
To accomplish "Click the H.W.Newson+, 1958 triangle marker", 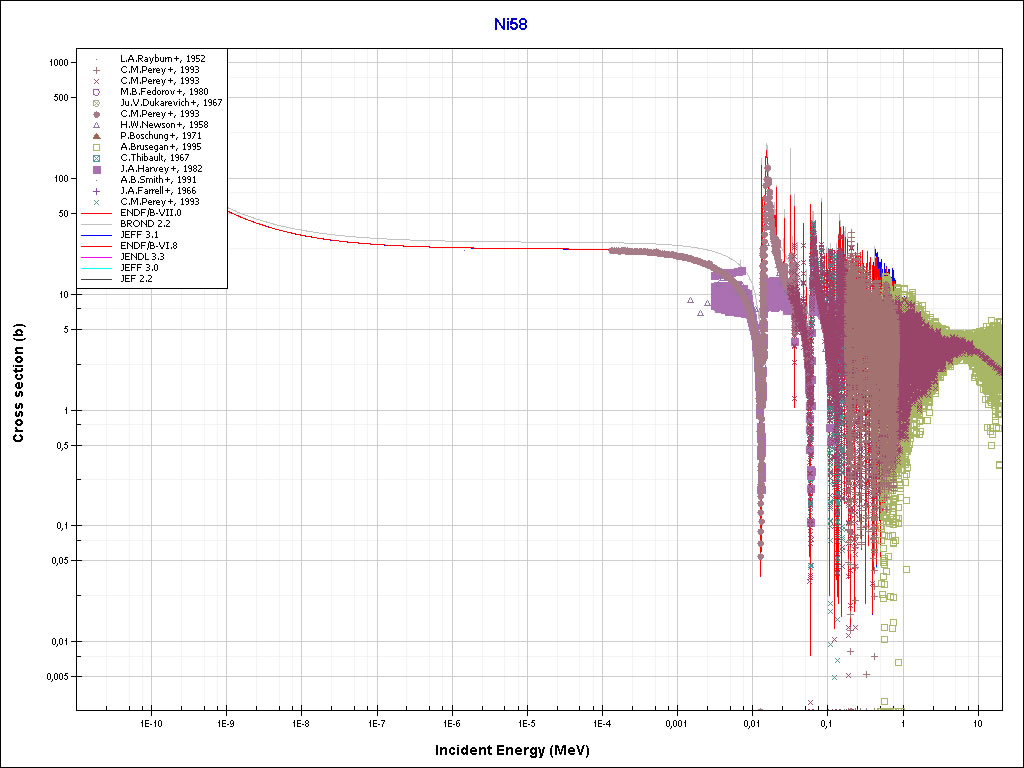I will pyautogui.click(x=96, y=125).
